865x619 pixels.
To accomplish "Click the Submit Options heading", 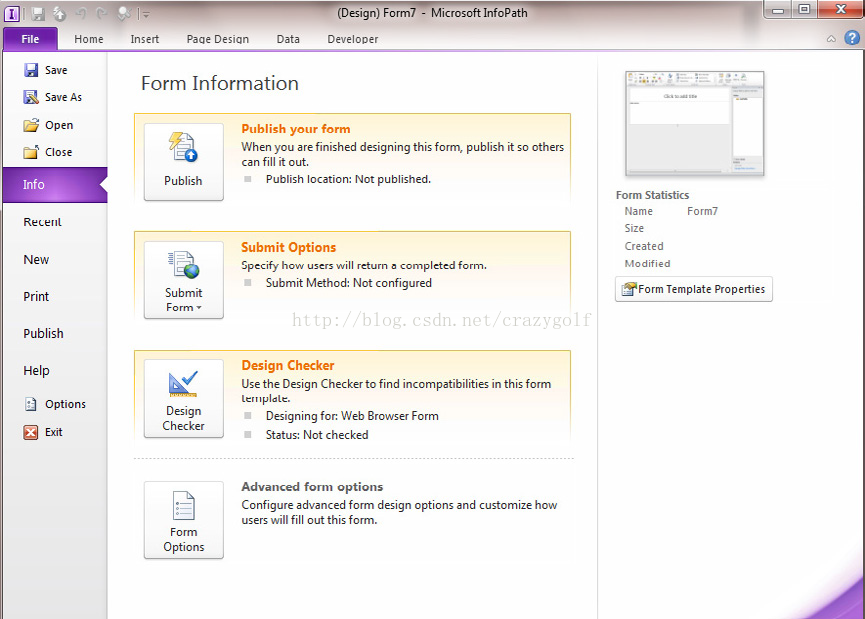I will point(289,247).
